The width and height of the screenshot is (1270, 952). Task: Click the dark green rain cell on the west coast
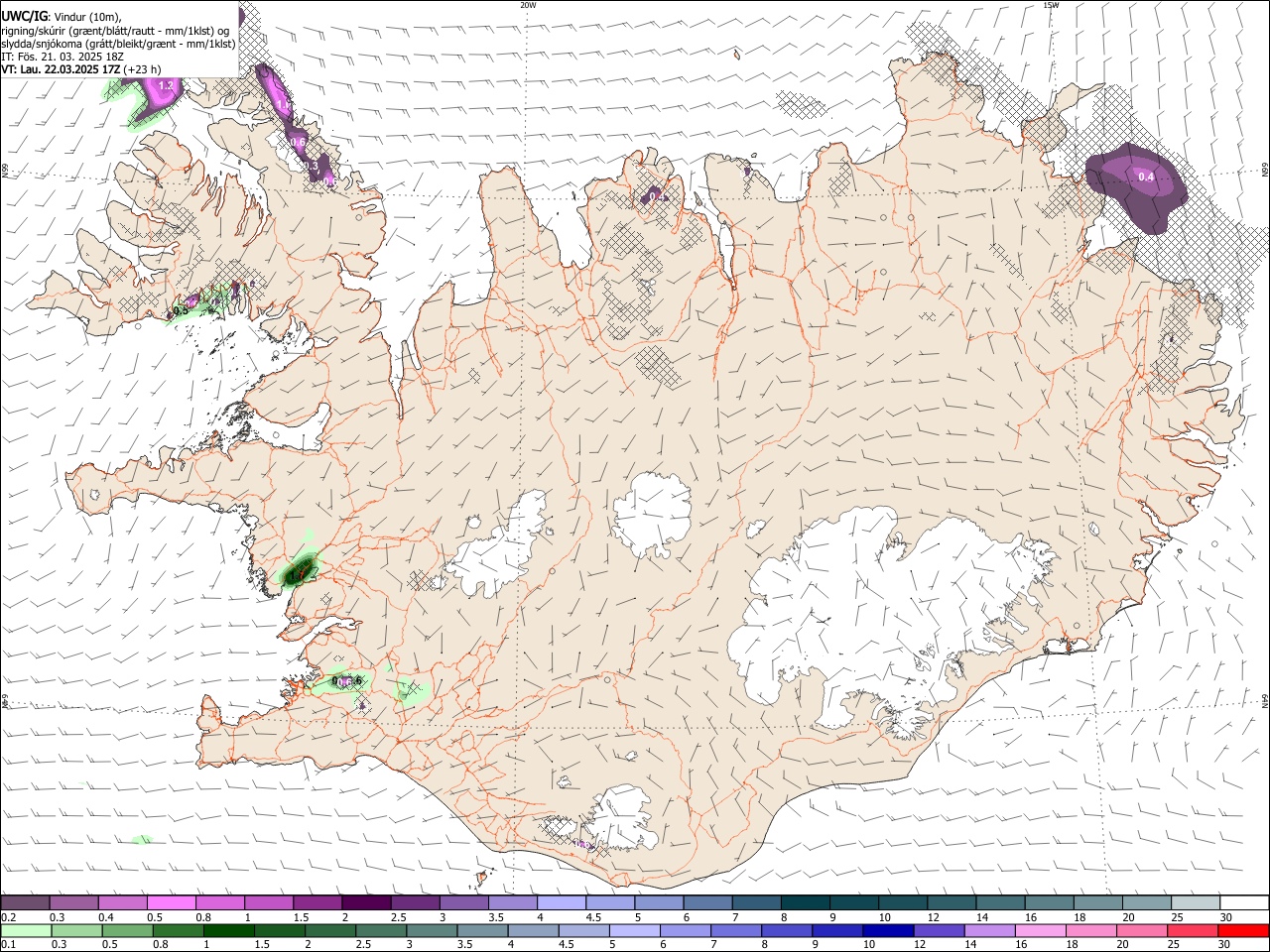coord(298,571)
